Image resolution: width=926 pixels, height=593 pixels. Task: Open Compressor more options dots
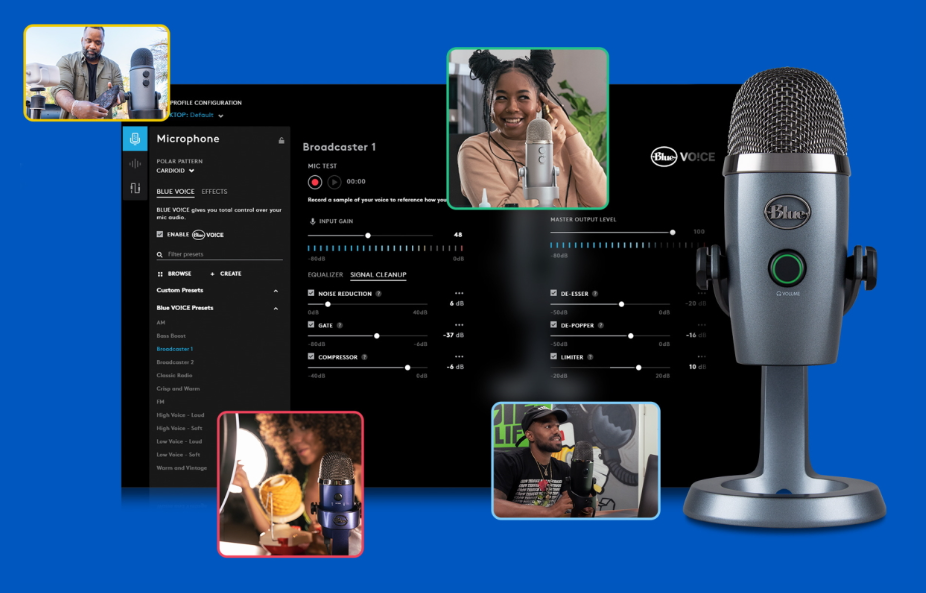459,357
